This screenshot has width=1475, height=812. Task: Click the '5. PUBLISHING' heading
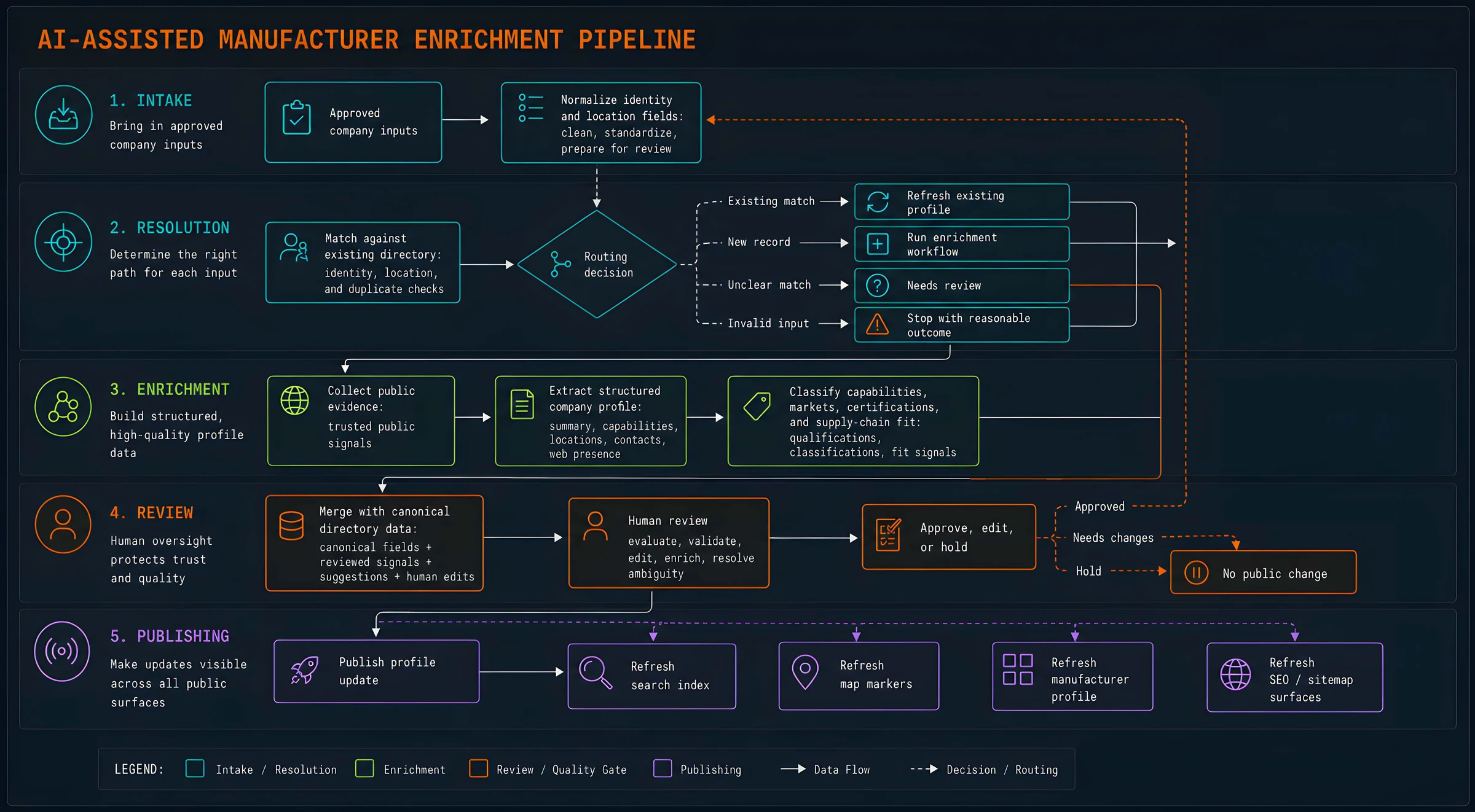(170, 636)
